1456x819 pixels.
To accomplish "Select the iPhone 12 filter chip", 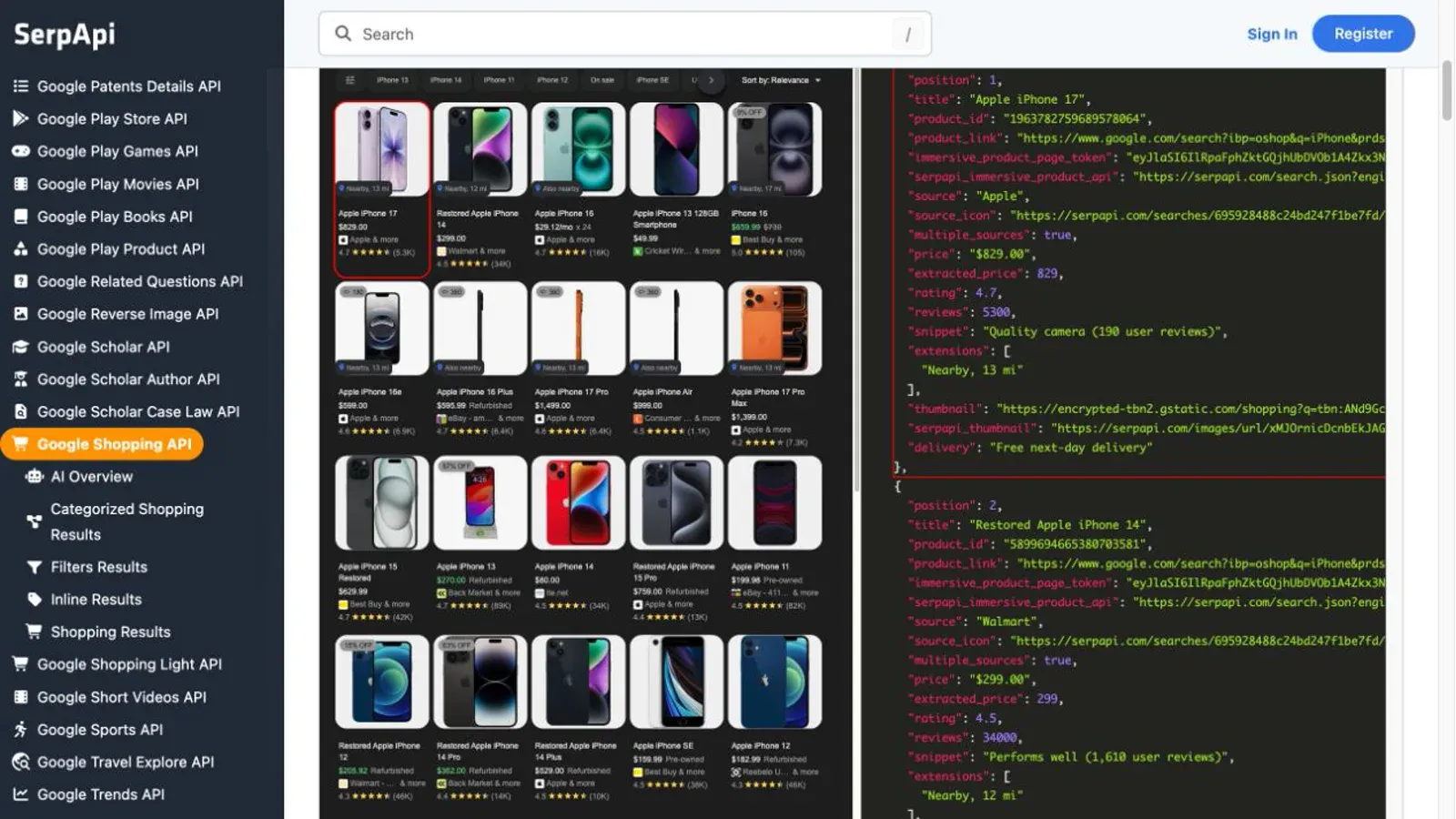I will pos(552,80).
